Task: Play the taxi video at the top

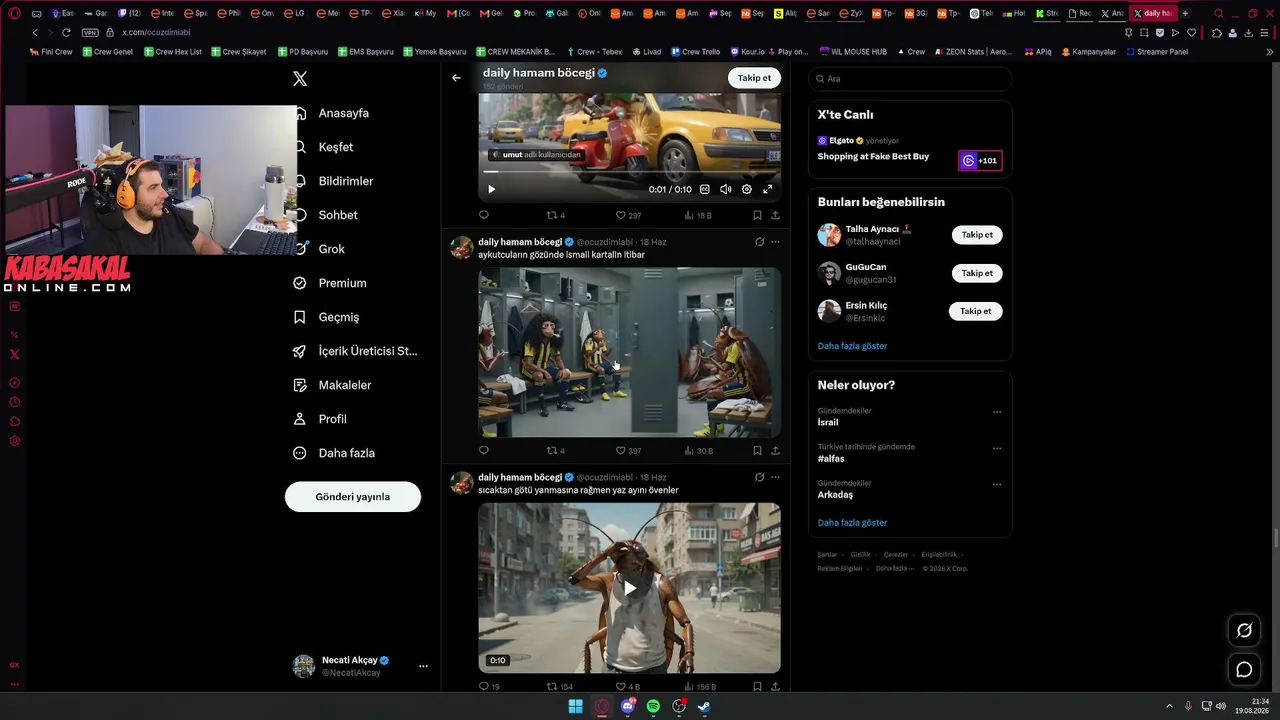Action: pos(491,189)
